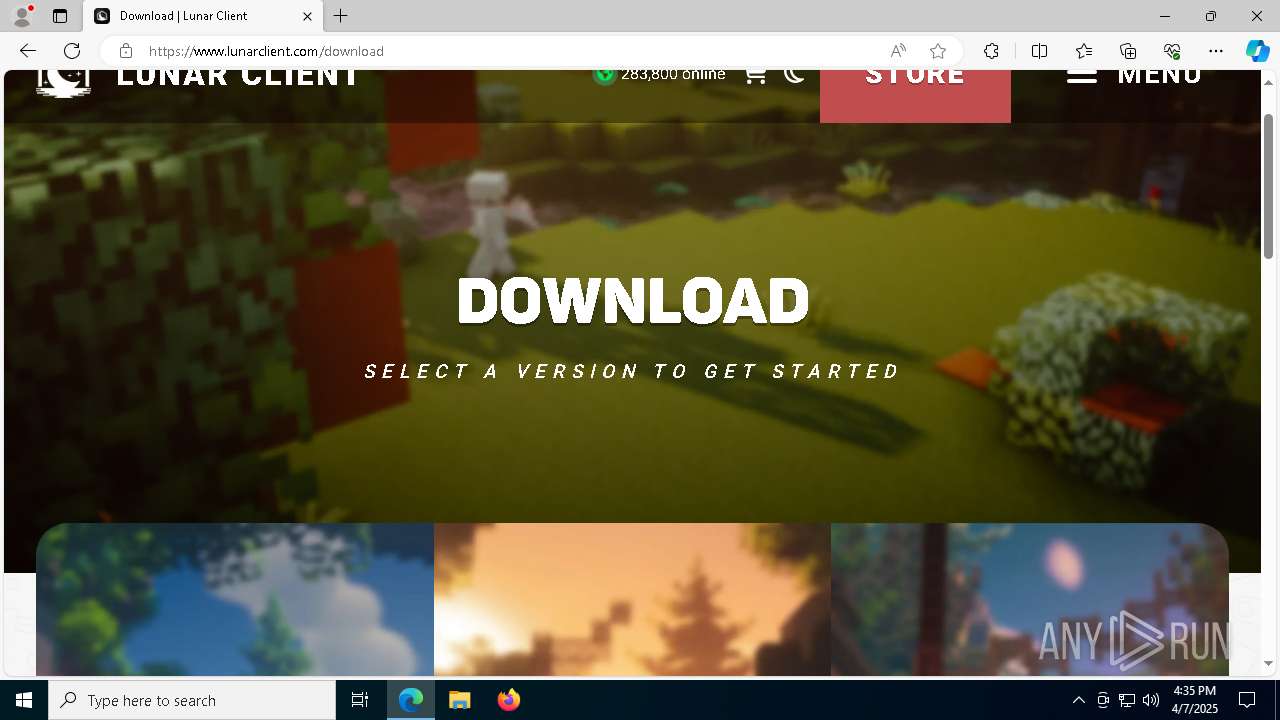The width and height of the screenshot is (1280, 720).
Task: View site information lock icon
Action: coord(125,51)
